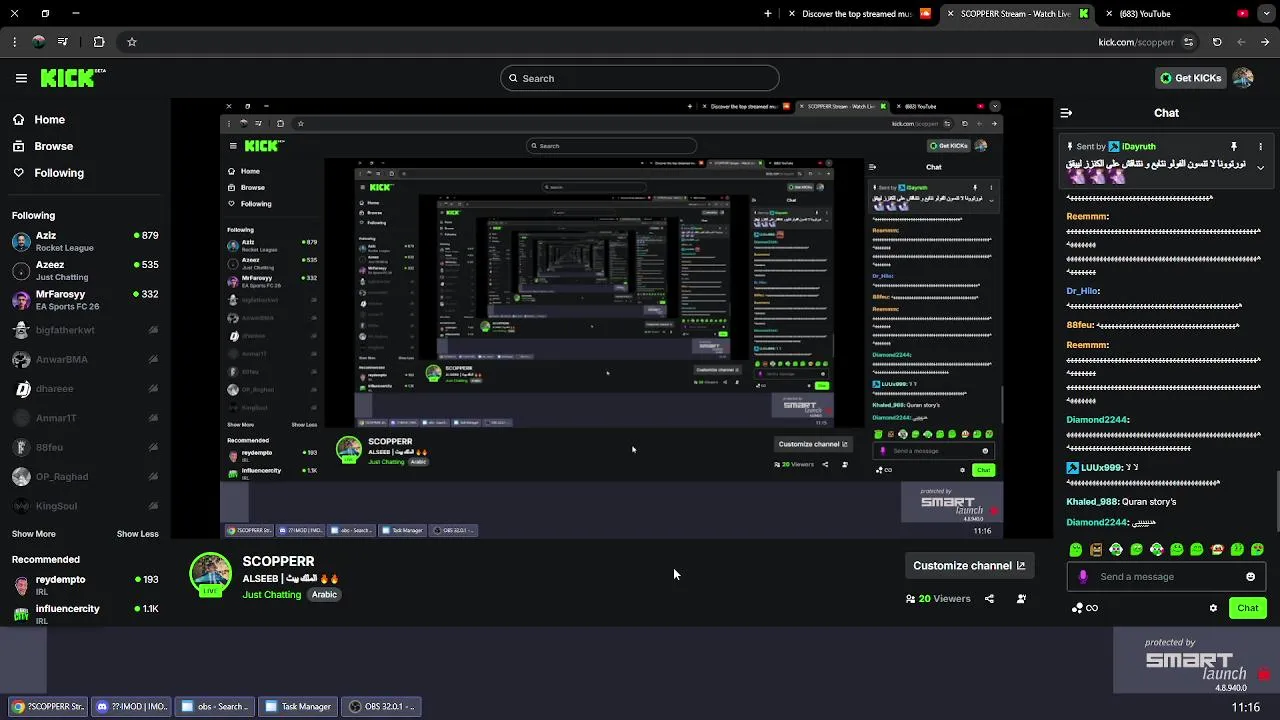Open the emoji picker smiley icon
Screen dimensions: 1280x720
[1250, 577]
